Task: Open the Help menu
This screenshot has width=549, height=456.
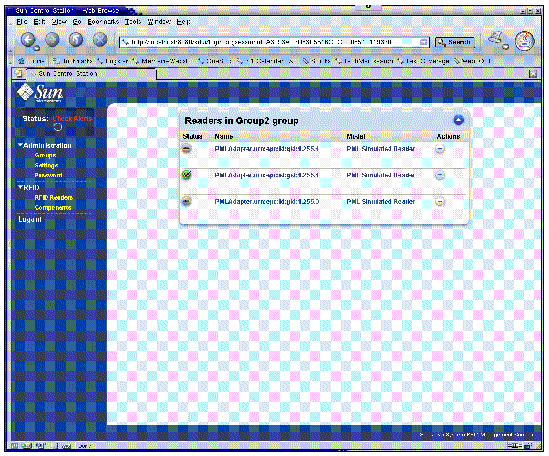Action: coord(183,22)
